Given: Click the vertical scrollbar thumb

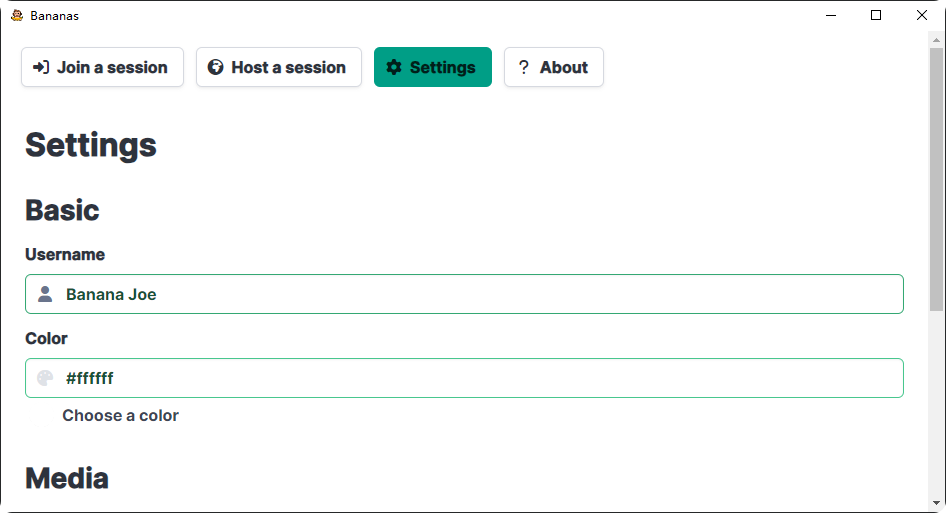Looking at the screenshot, I should click(x=936, y=180).
